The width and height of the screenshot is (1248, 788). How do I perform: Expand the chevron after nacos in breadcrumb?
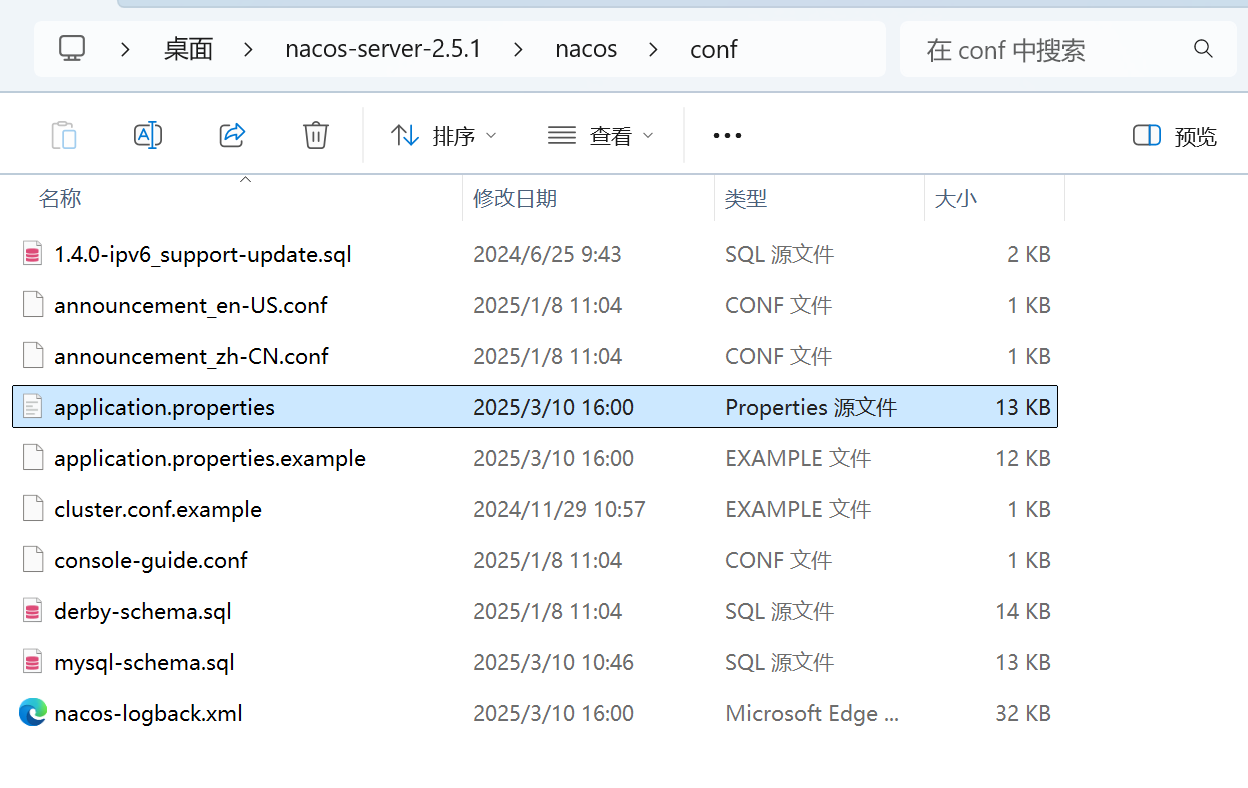click(x=653, y=49)
